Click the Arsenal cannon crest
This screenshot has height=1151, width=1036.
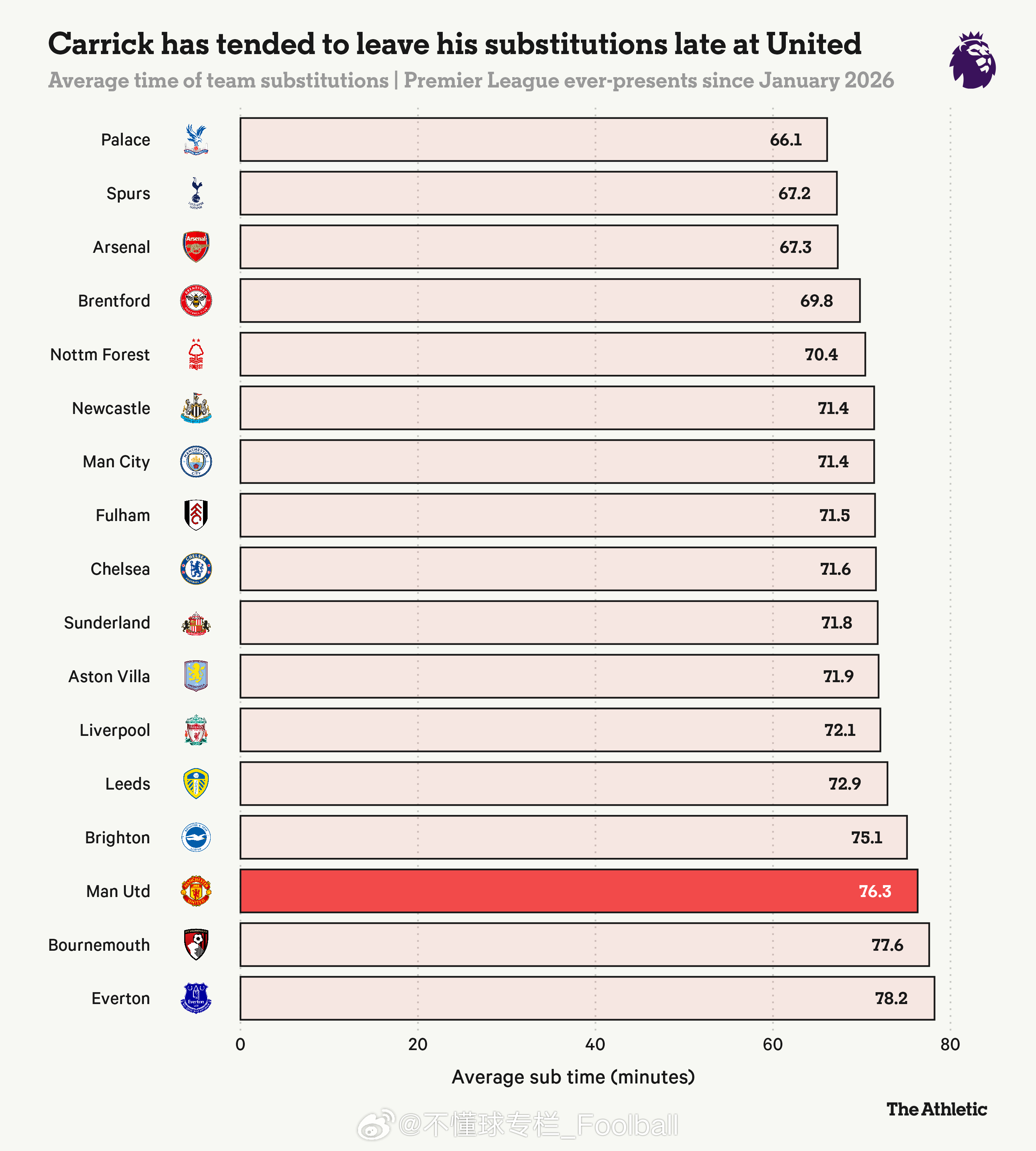click(196, 246)
